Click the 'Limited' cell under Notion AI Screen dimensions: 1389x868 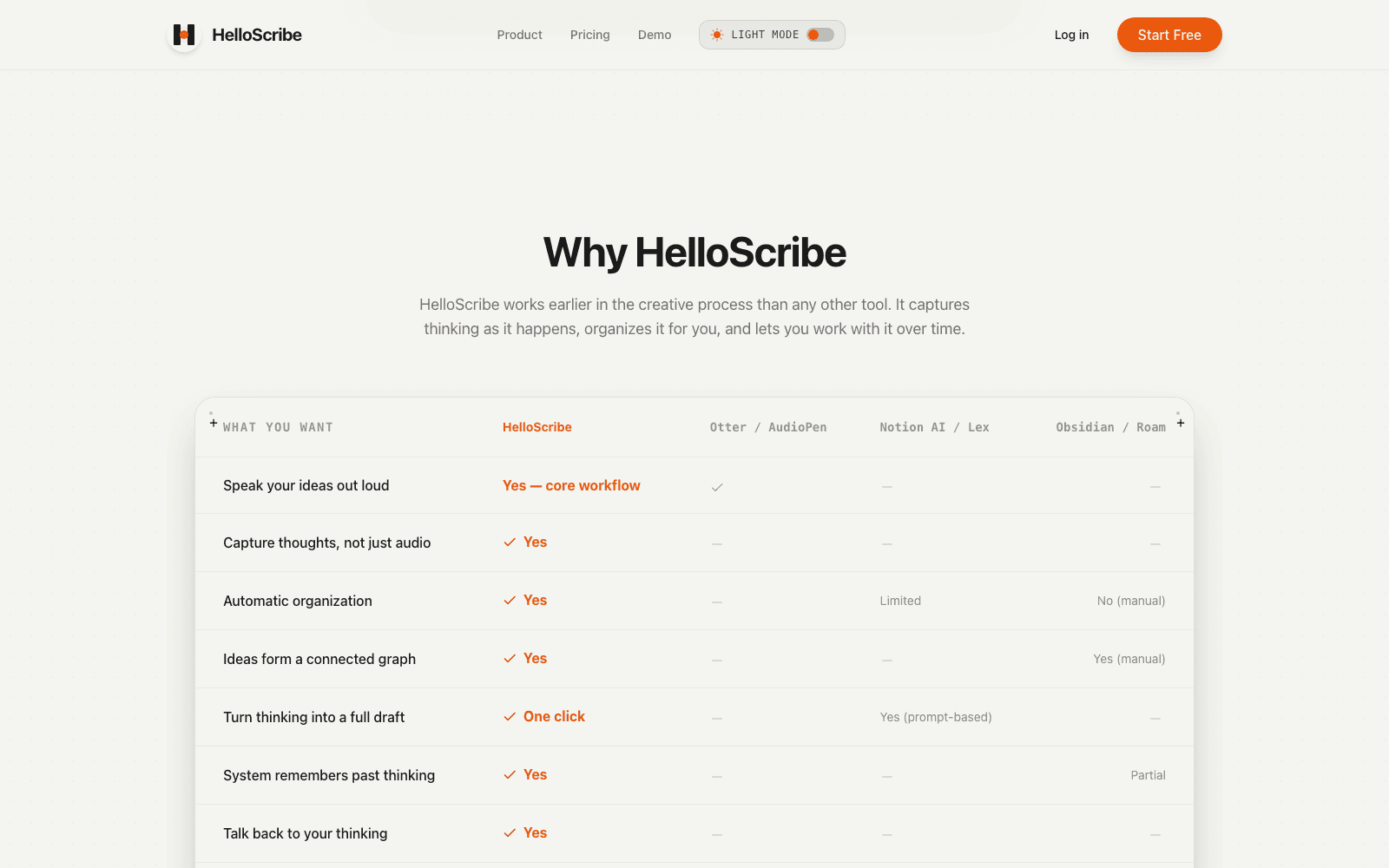click(900, 601)
